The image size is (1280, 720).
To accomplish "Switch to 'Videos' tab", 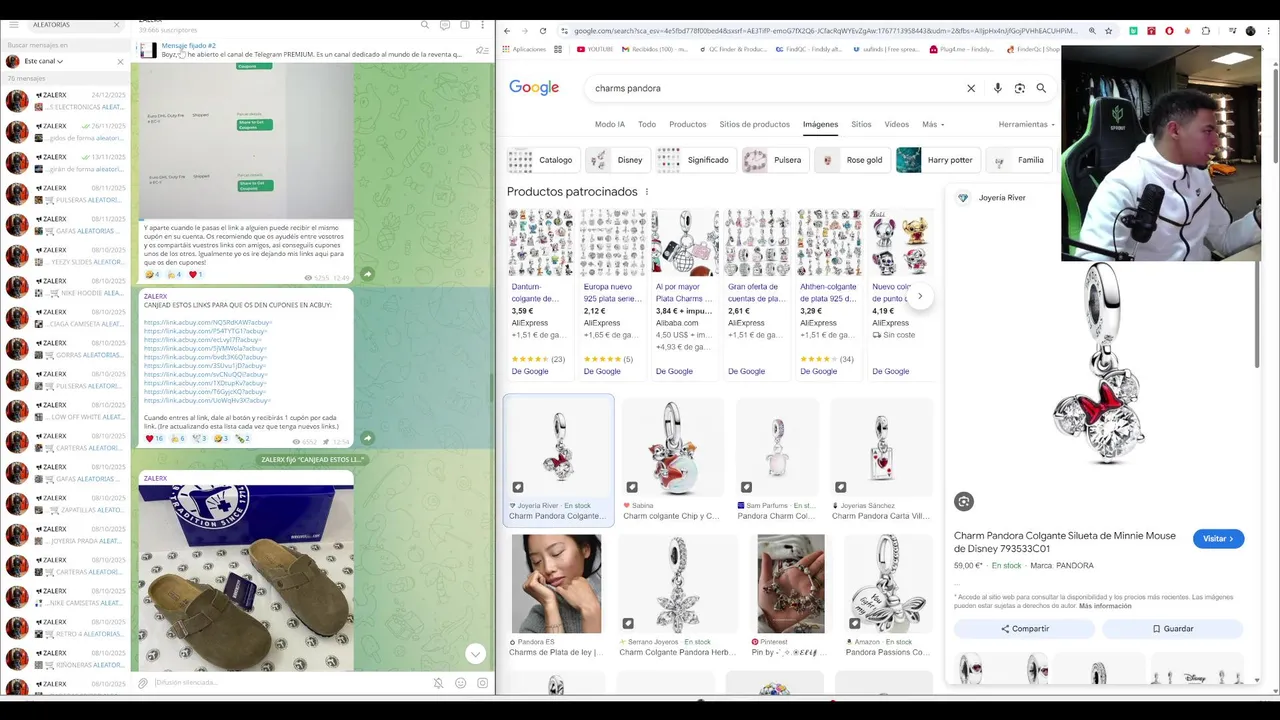I will point(897,124).
